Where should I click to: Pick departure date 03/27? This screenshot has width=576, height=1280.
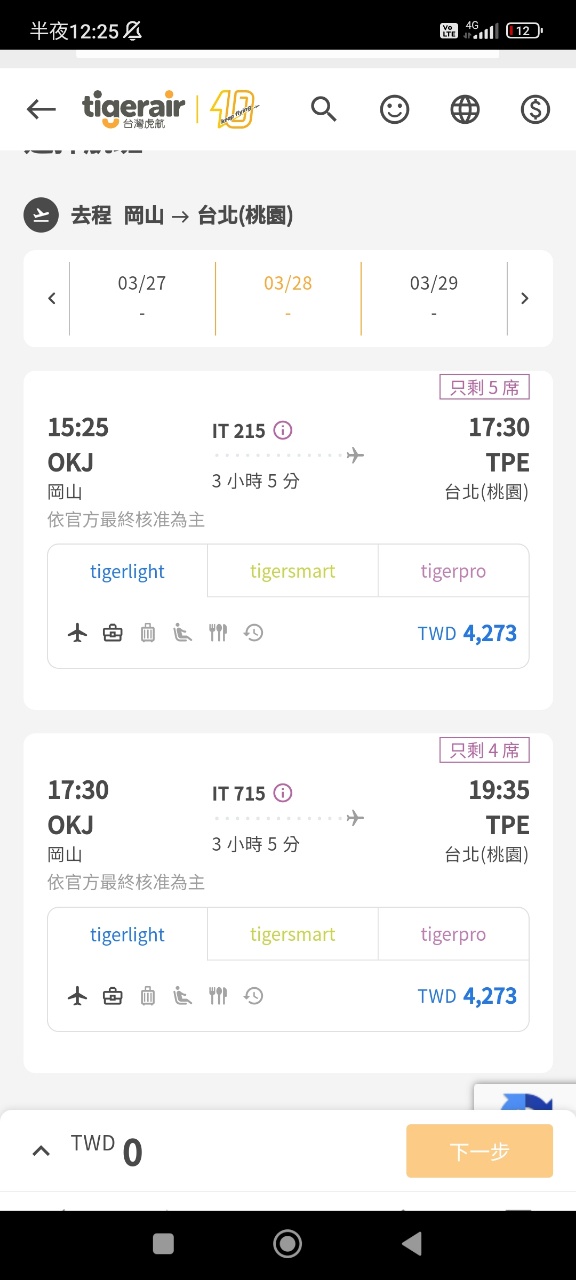tap(142, 298)
